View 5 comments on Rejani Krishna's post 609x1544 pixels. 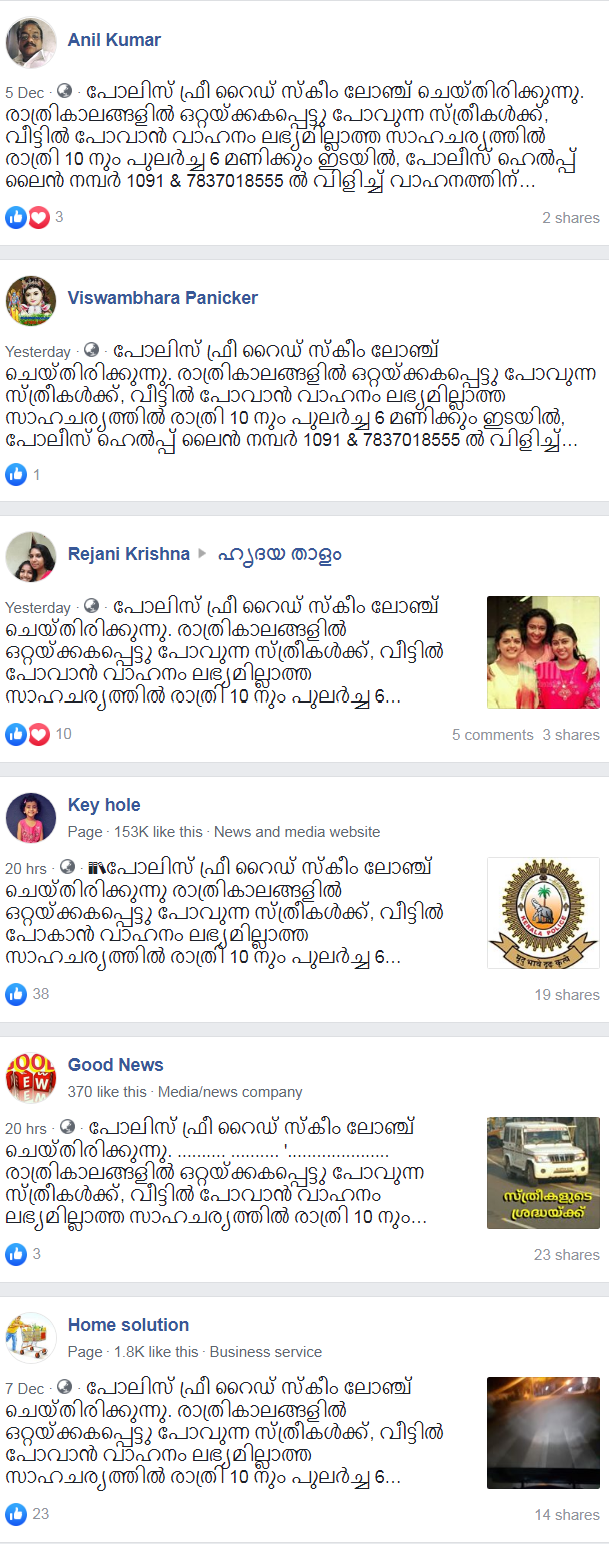pos(493,735)
